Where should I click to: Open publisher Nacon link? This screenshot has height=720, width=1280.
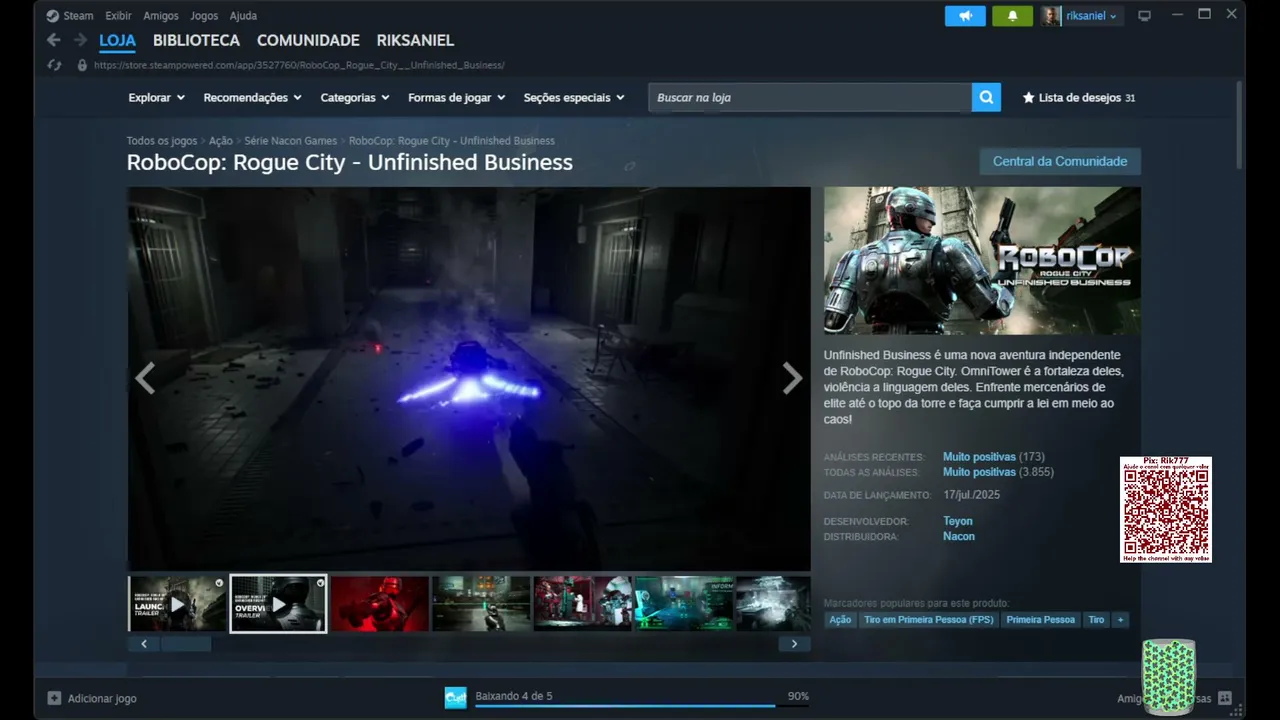959,537
